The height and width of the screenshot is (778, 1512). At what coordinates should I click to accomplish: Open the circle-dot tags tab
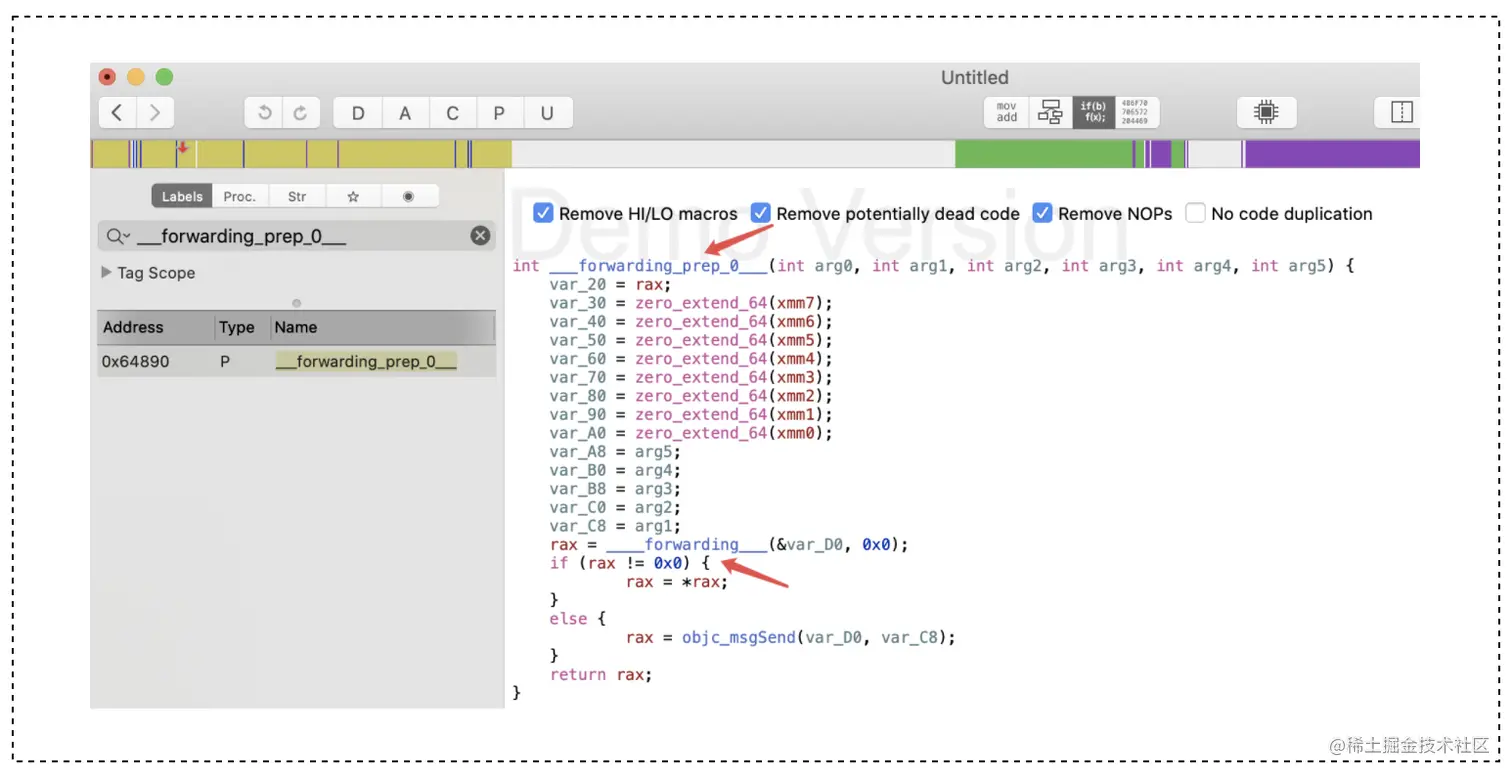point(408,196)
